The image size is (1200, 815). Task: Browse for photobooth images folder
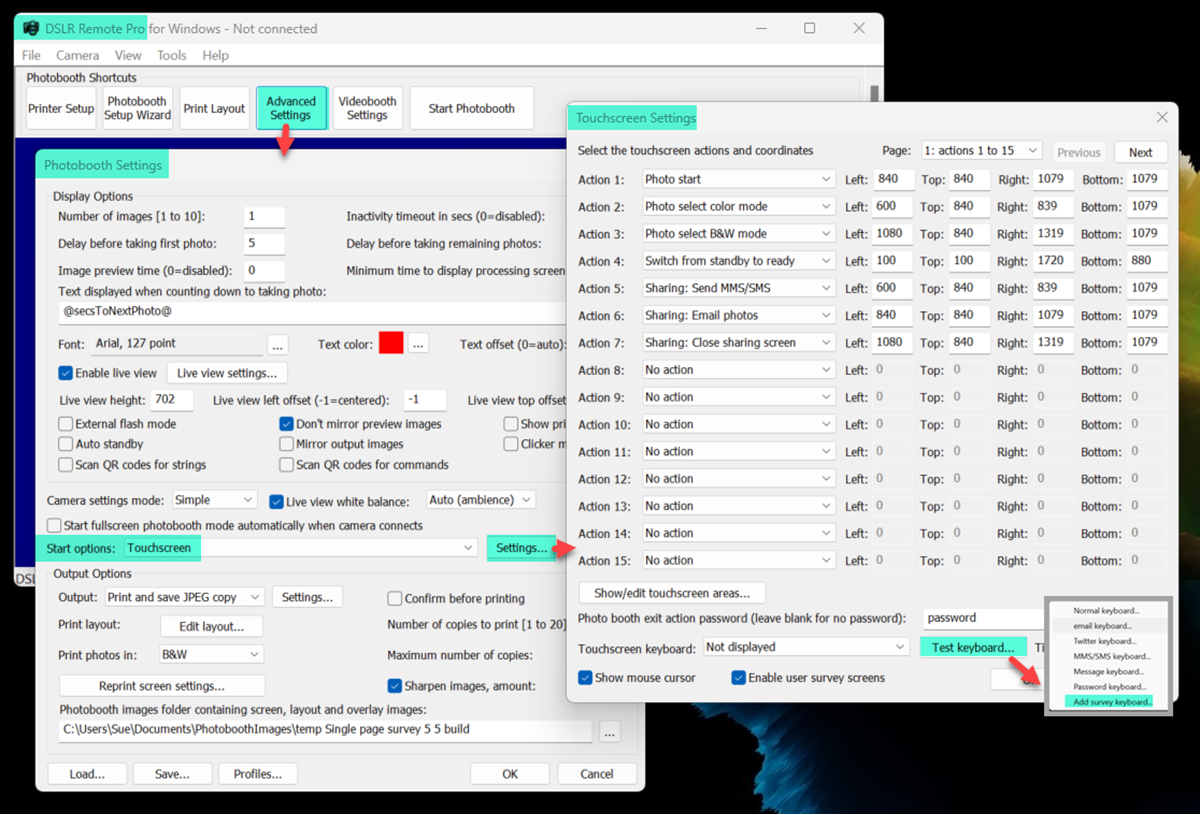click(x=609, y=731)
